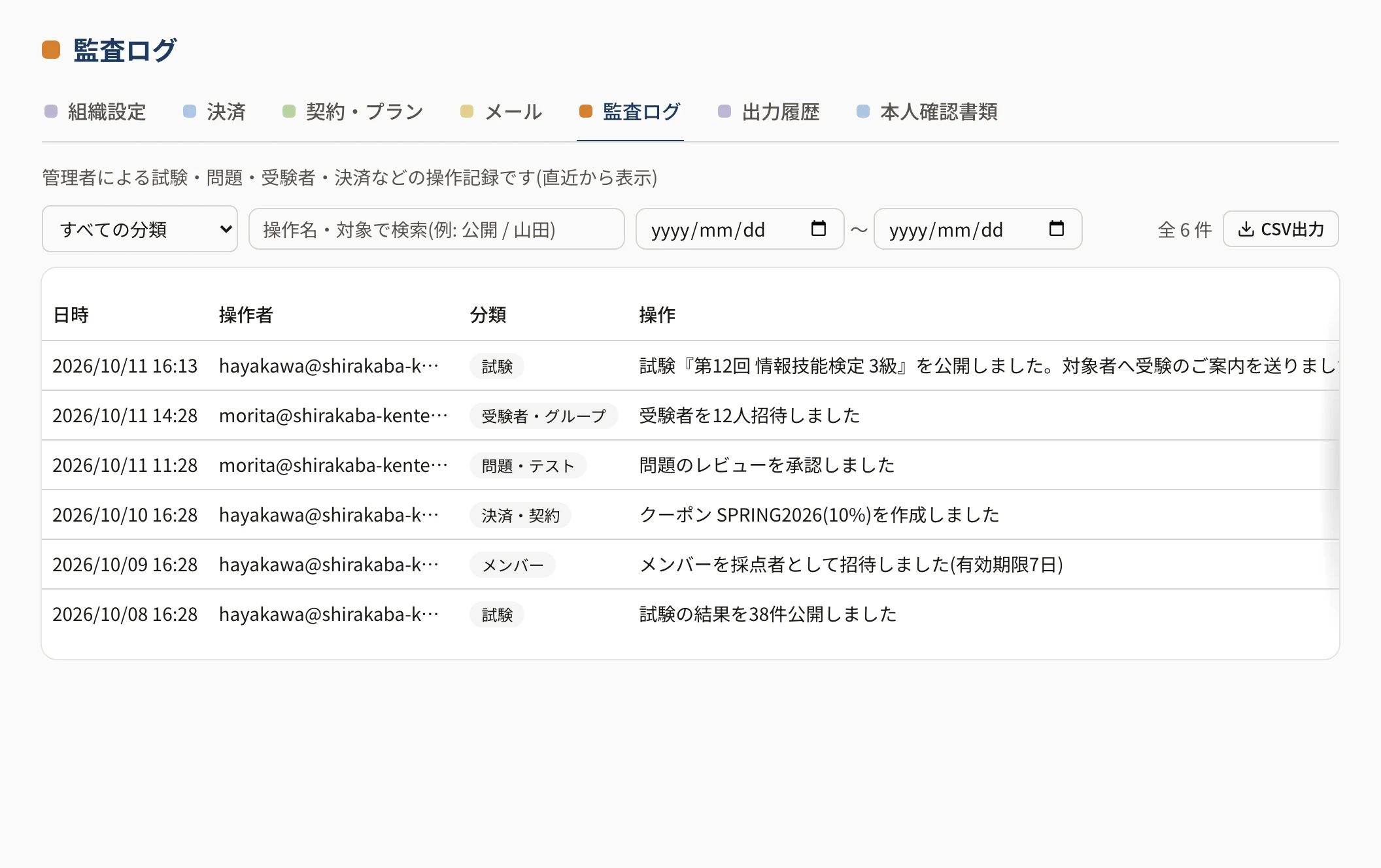Click the 問題・テスト category badge

pyautogui.click(x=528, y=465)
